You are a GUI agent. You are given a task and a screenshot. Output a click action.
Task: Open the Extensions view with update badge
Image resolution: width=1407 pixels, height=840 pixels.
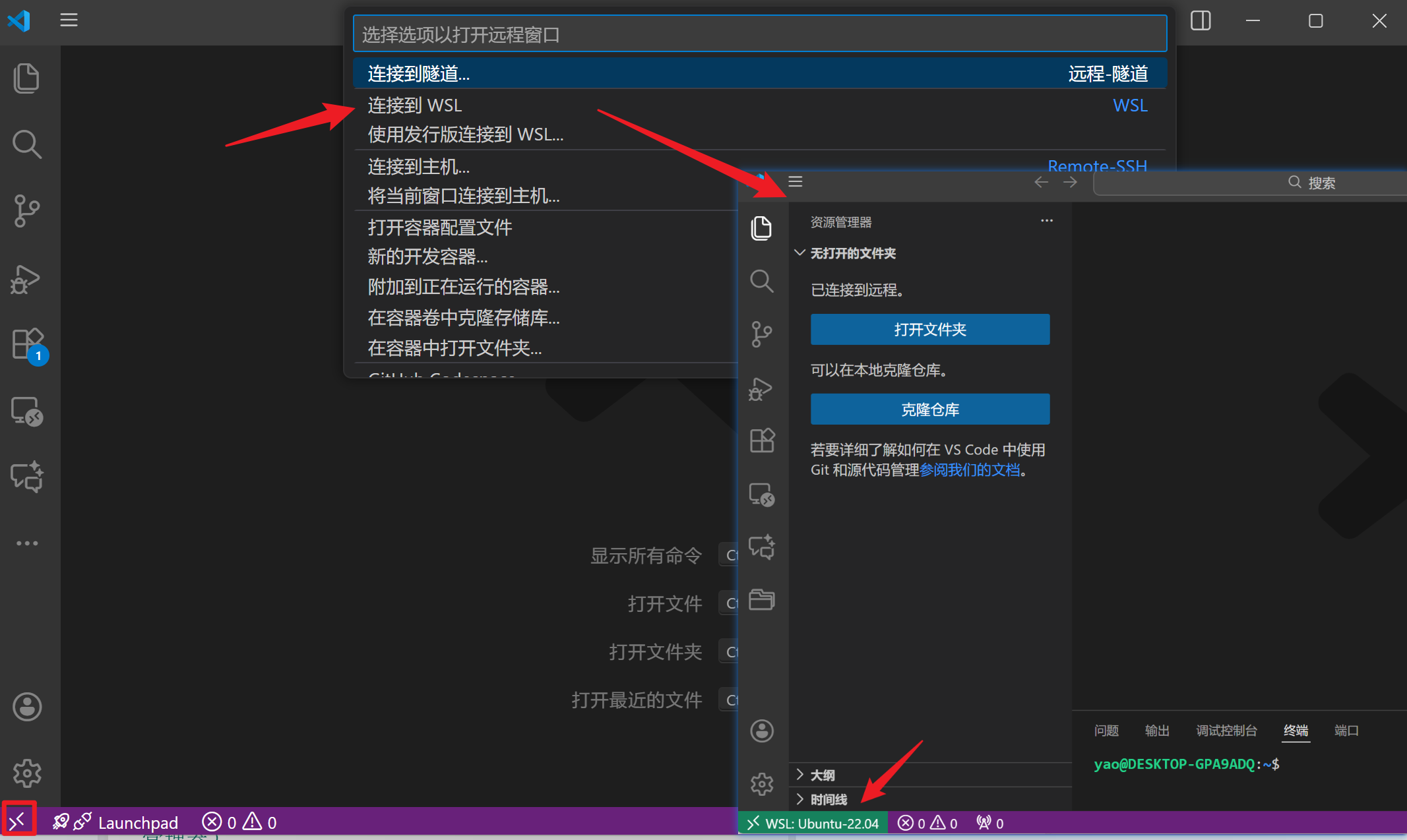coord(28,344)
